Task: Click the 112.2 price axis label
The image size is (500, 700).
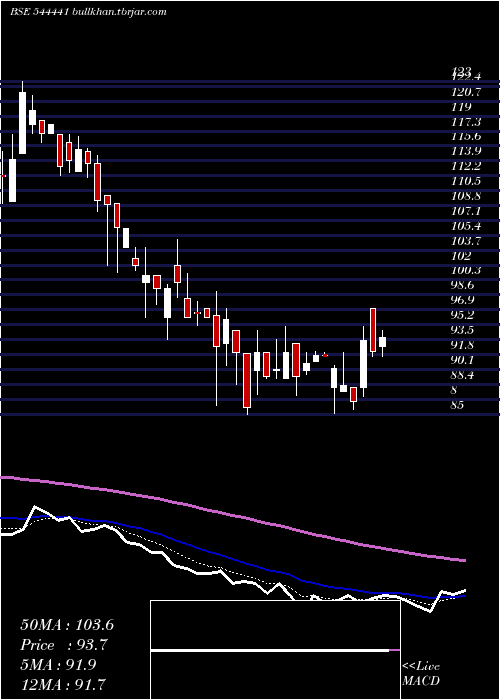Action: pyautogui.click(x=466, y=167)
